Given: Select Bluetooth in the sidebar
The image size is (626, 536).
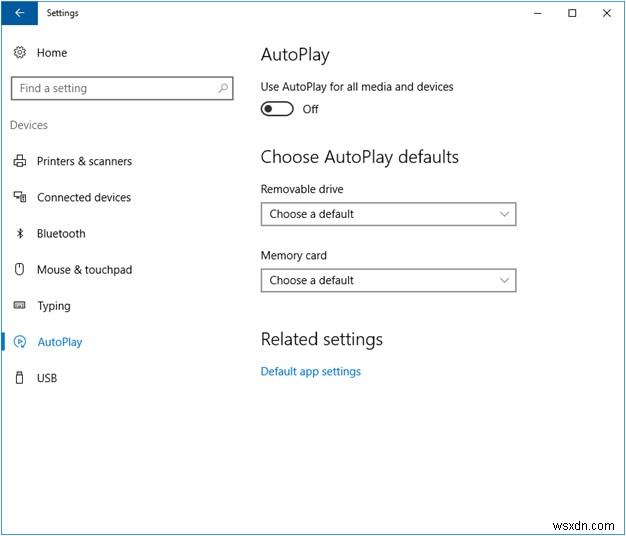Looking at the screenshot, I should (61, 233).
